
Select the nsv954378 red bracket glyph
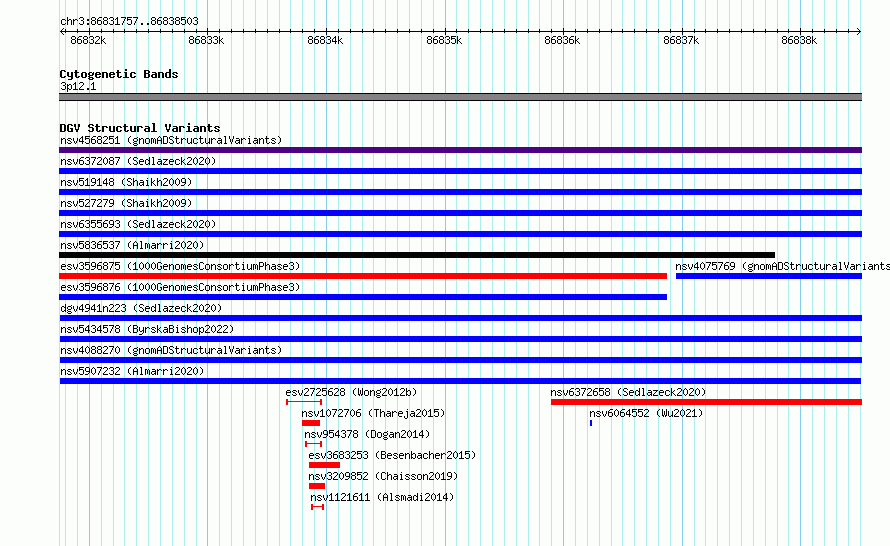click(314, 444)
